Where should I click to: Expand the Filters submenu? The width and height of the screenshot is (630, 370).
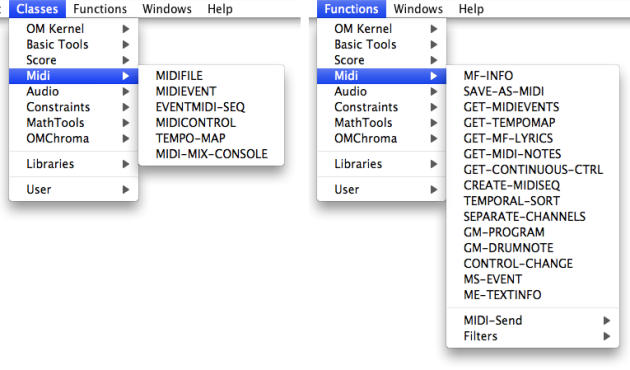pos(533,336)
